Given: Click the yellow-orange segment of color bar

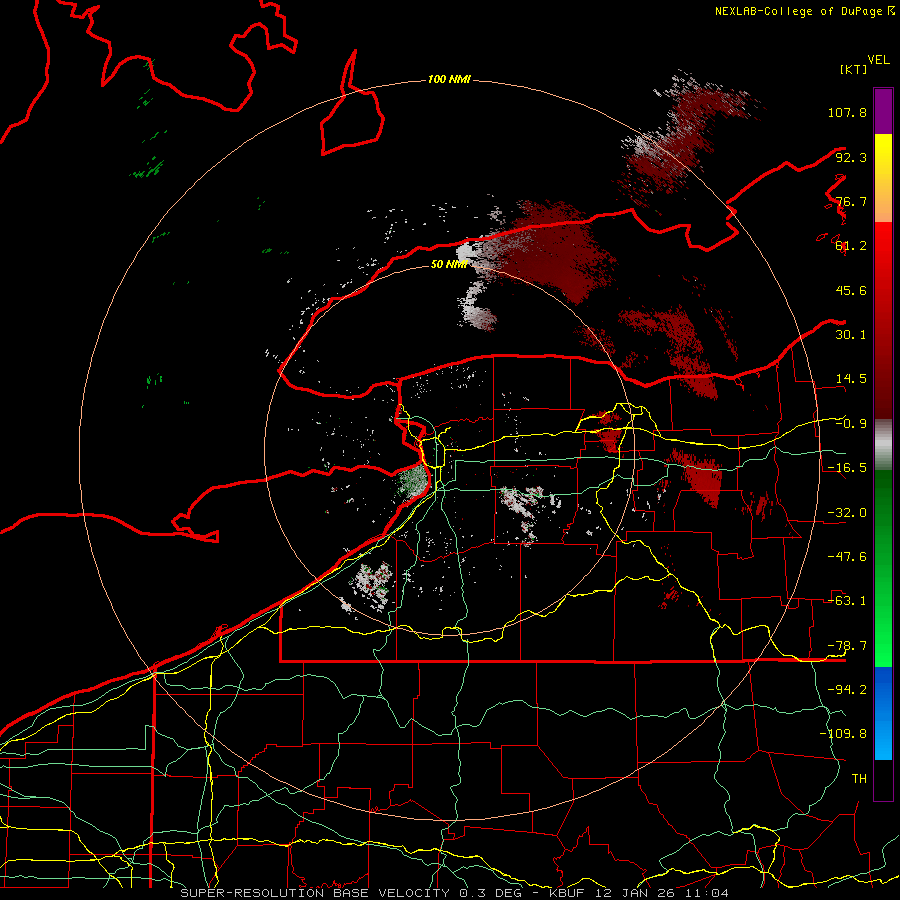Looking at the screenshot, I should [x=883, y=178].
